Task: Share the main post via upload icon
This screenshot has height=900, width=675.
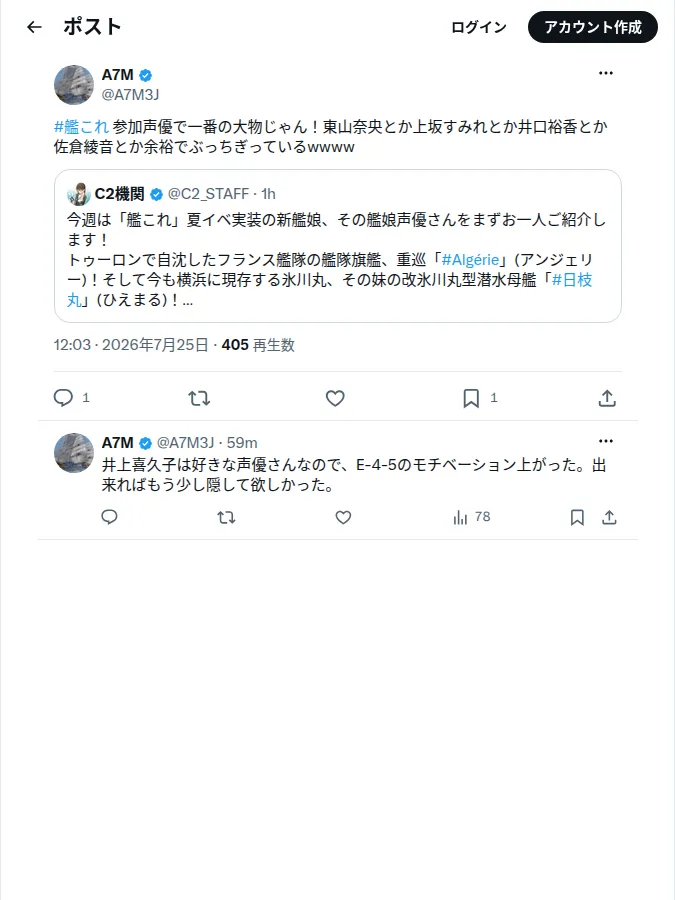Action: tap(607, 398)
